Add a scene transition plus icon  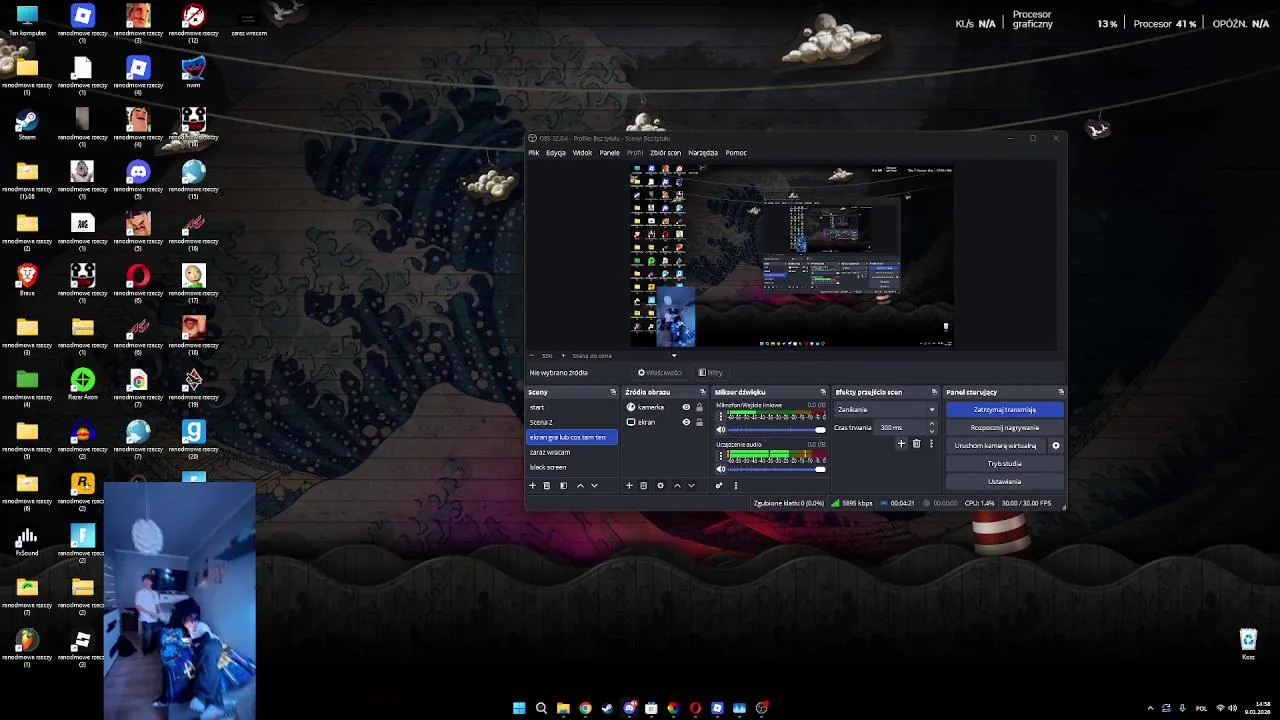tap(901, 443)
